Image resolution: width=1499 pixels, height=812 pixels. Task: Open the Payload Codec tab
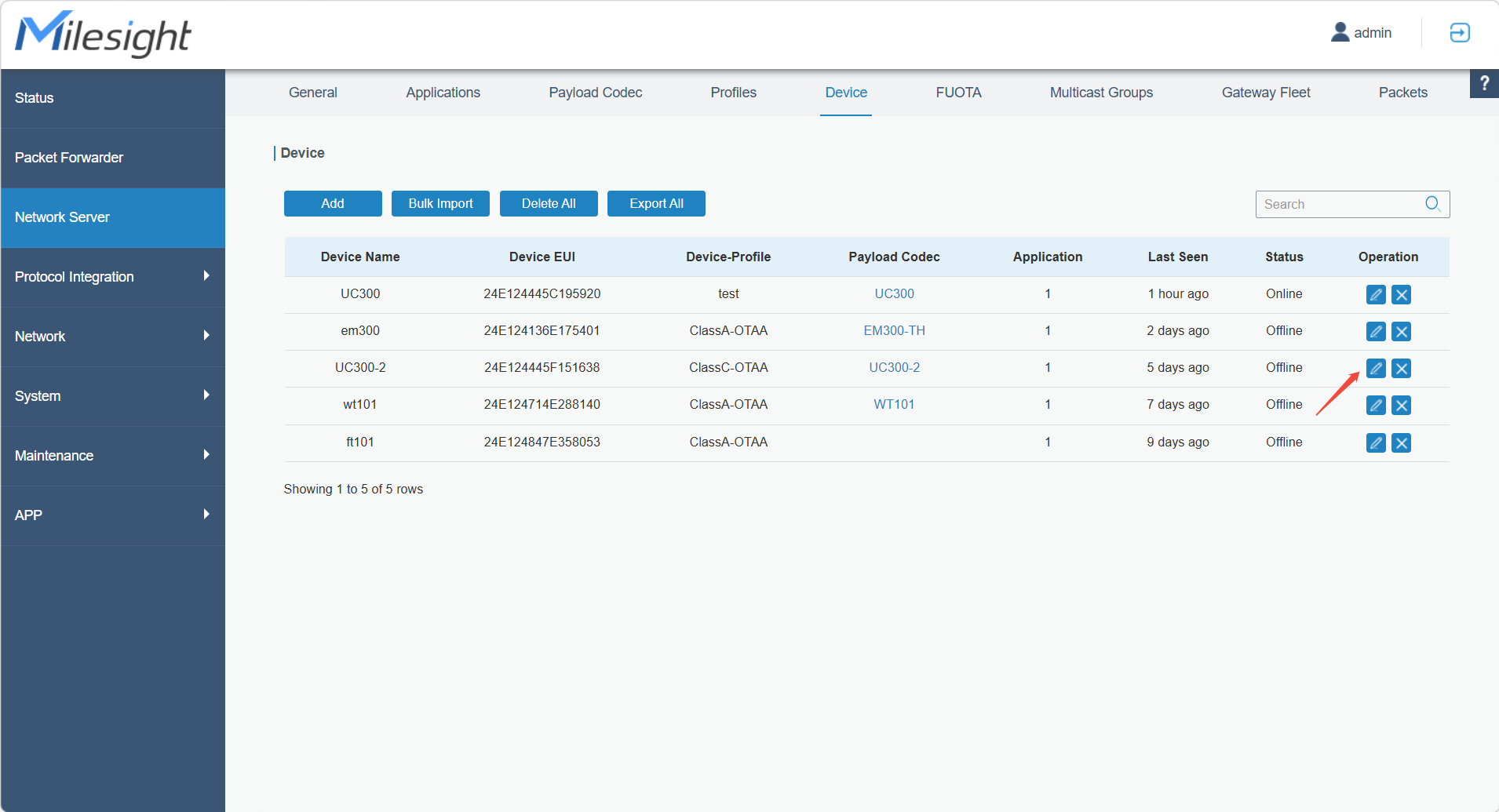click(x=596, y=93)
